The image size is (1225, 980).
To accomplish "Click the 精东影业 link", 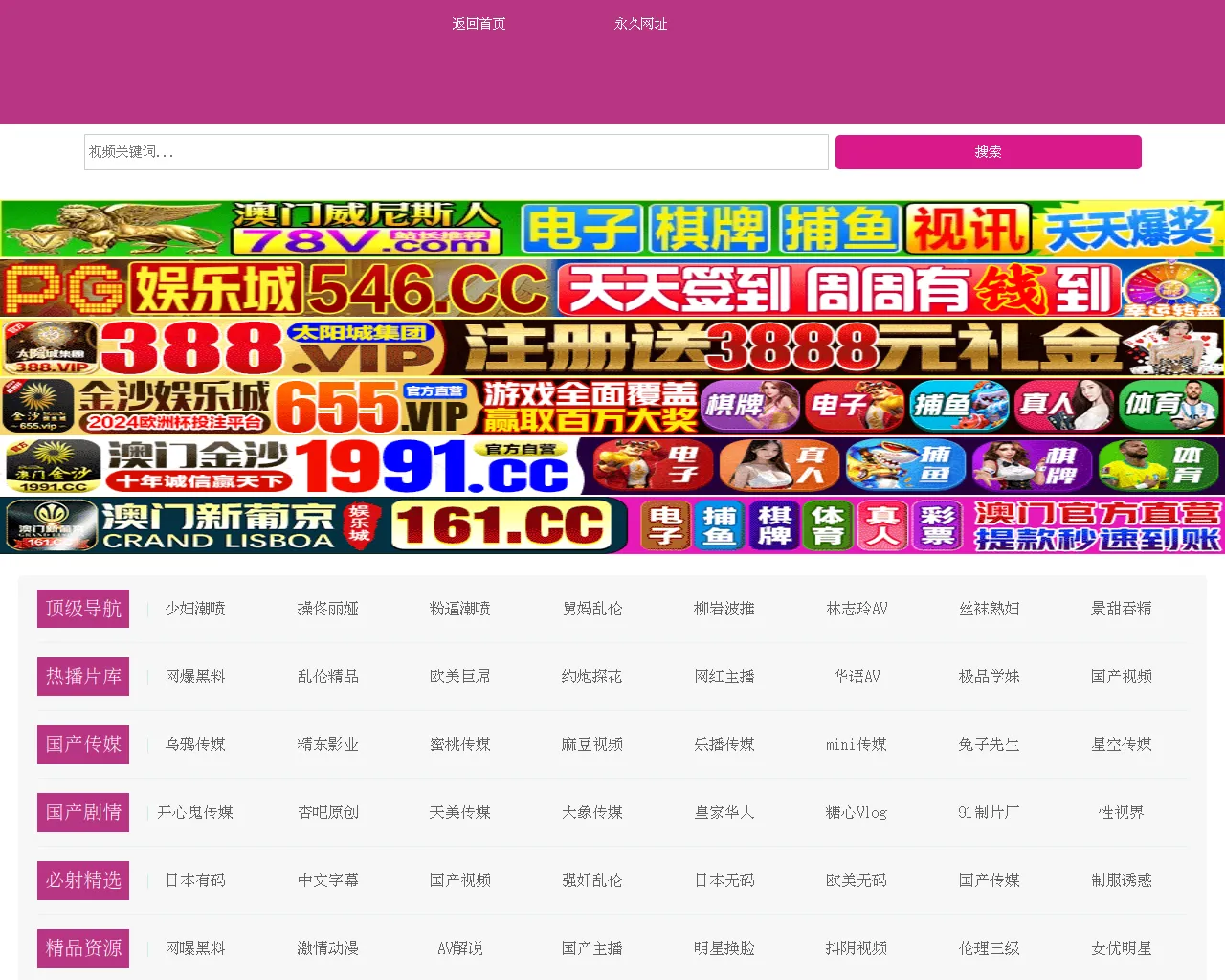I will click(327, 745).
